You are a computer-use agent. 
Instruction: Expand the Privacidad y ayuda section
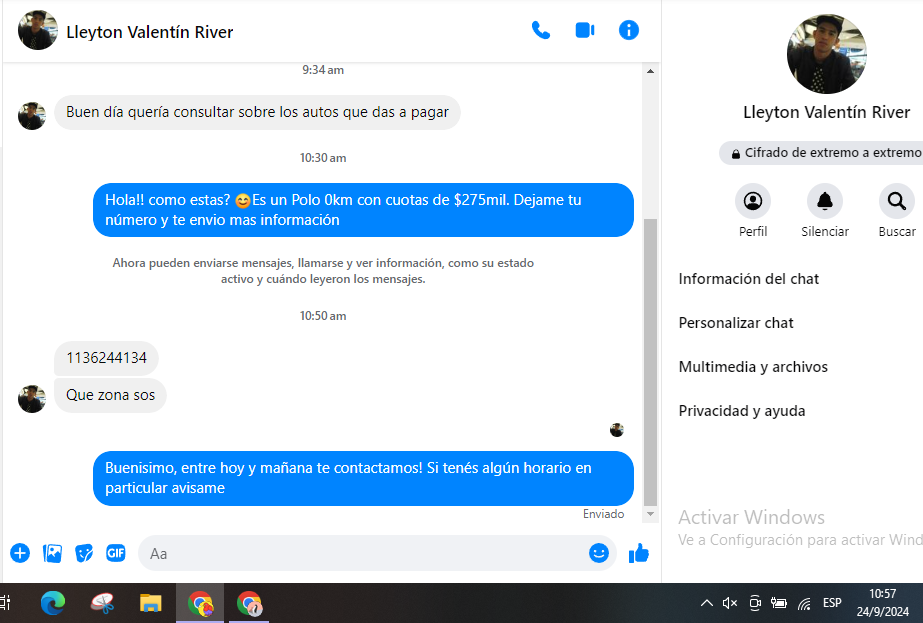click(741, 411)
